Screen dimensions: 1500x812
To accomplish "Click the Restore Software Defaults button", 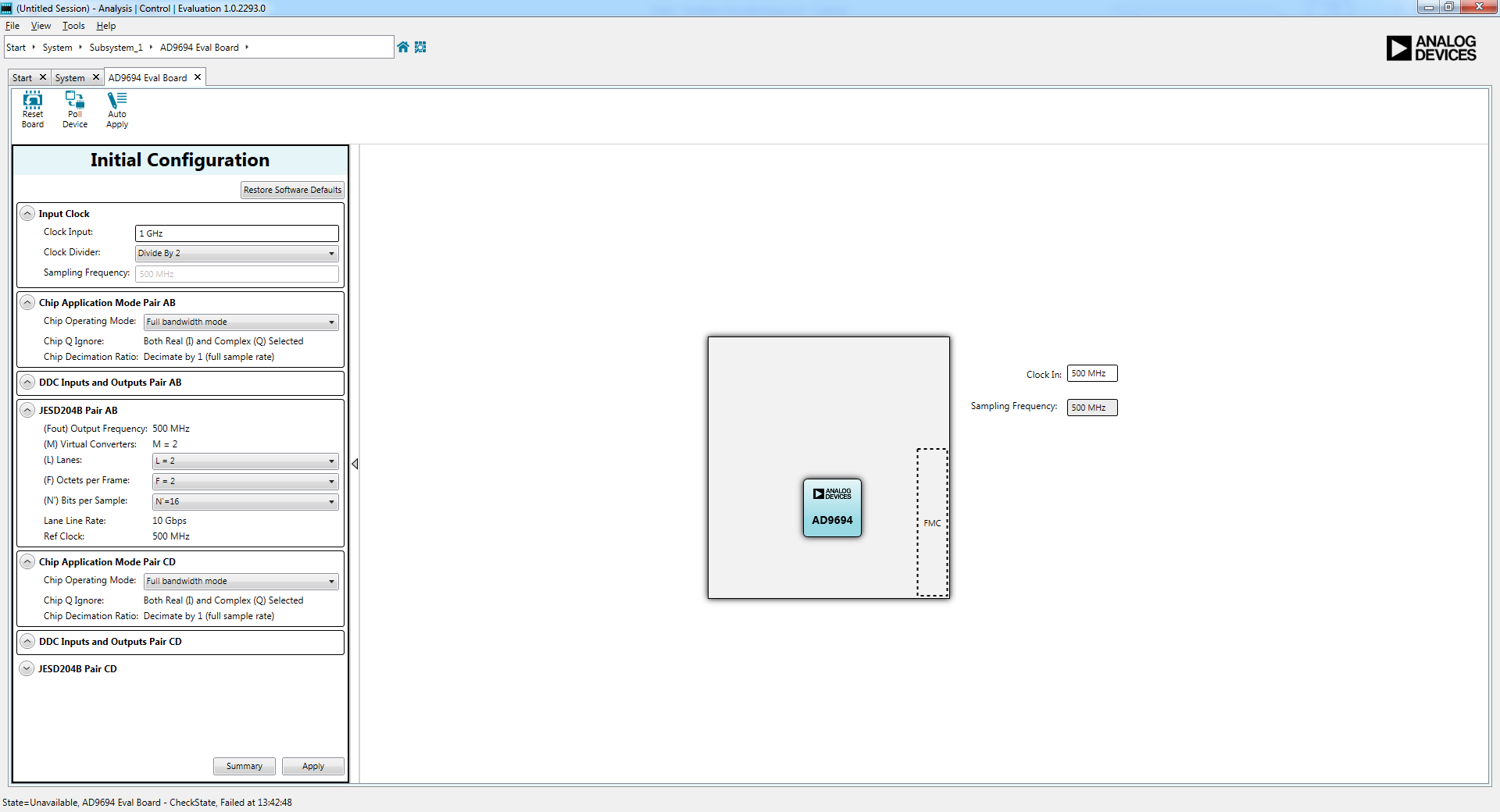I will point(292,191).
